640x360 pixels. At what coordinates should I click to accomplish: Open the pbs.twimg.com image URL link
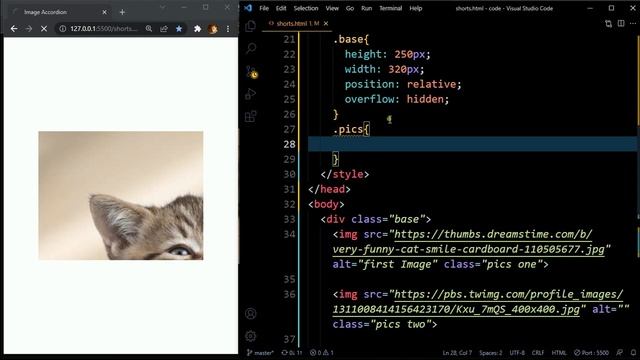click(x=478, y=302)
